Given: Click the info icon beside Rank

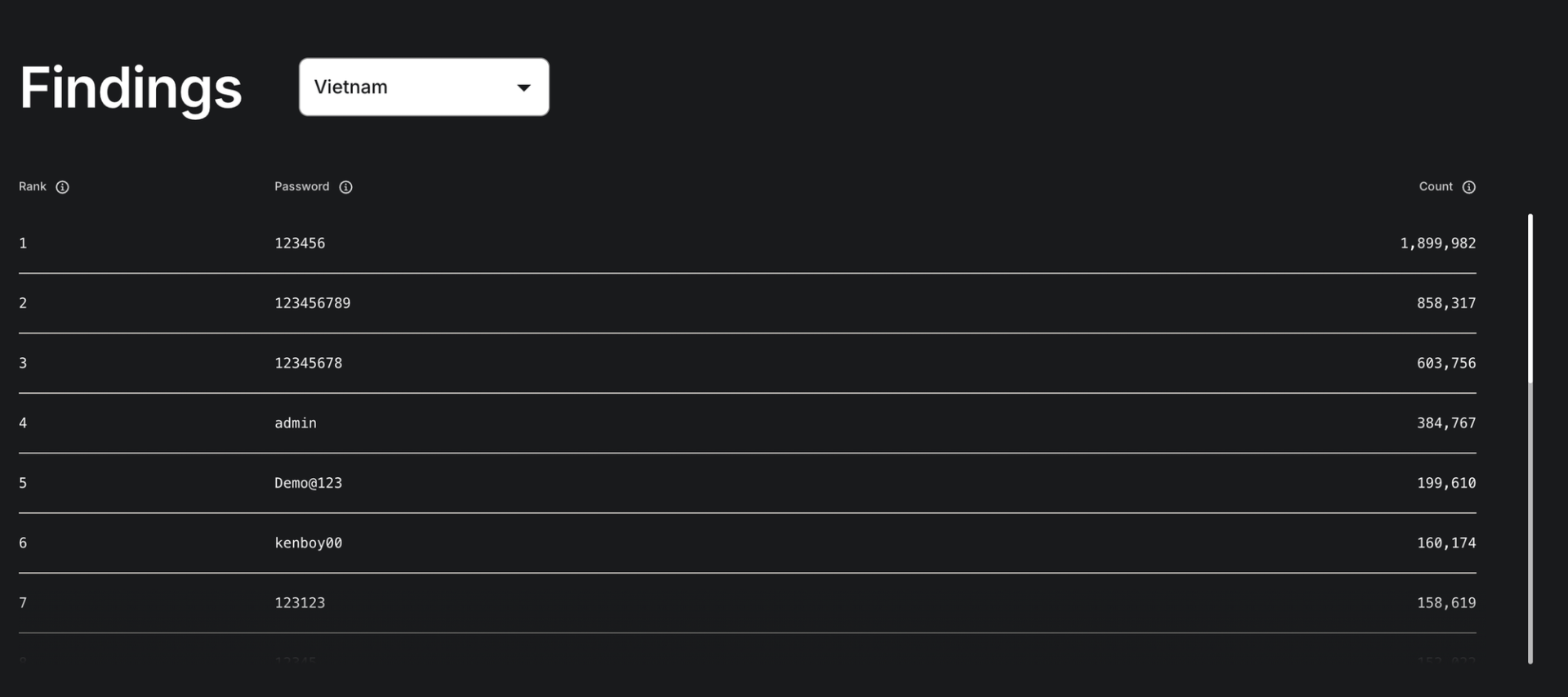Looking at the screenshot, I should pos(62,187).
